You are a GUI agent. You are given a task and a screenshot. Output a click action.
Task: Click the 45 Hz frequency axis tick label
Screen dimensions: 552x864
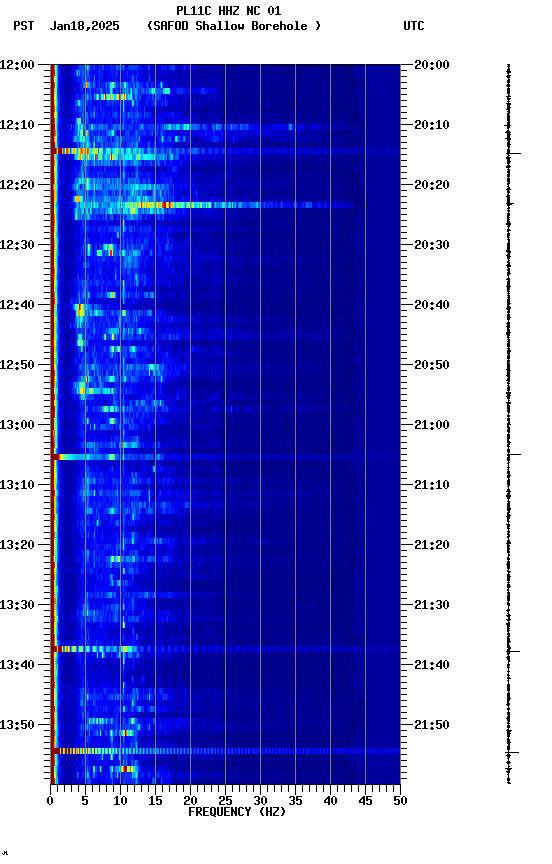tap(365, 801)
